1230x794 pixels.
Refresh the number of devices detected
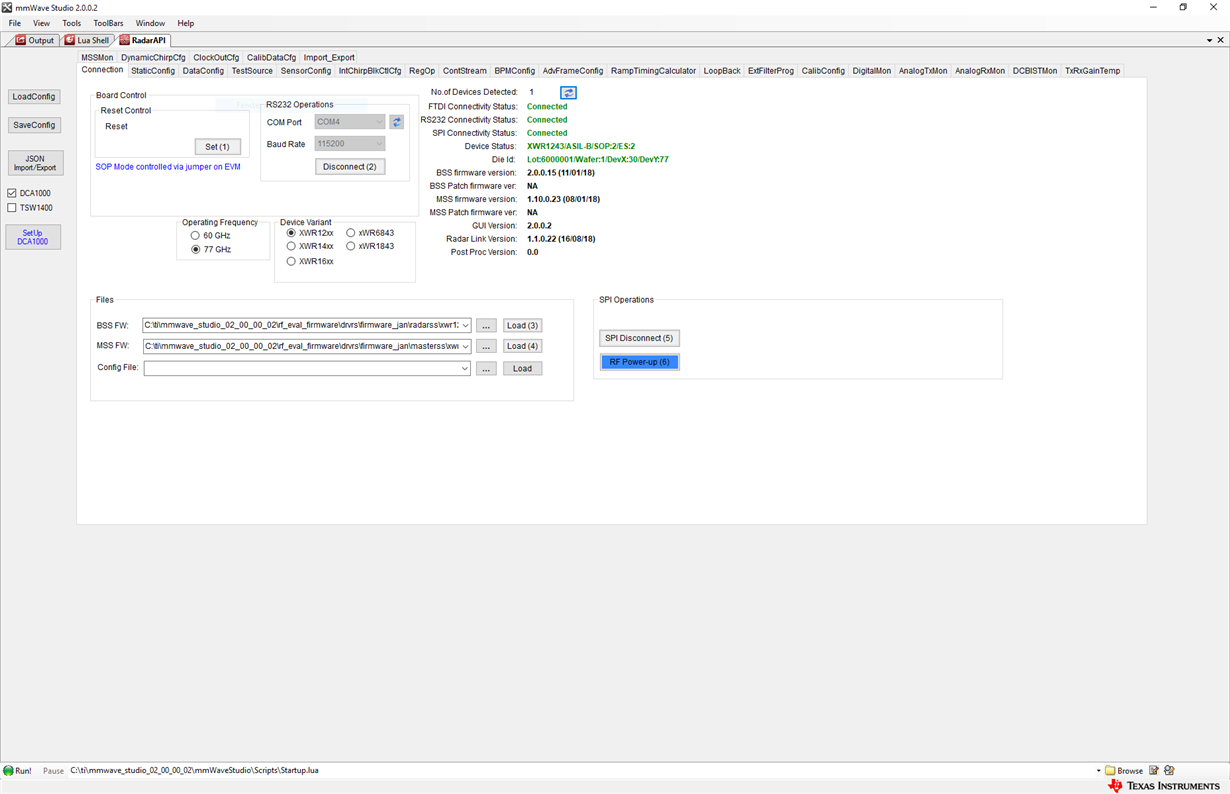pyautogui.click(x=568, y=92)
